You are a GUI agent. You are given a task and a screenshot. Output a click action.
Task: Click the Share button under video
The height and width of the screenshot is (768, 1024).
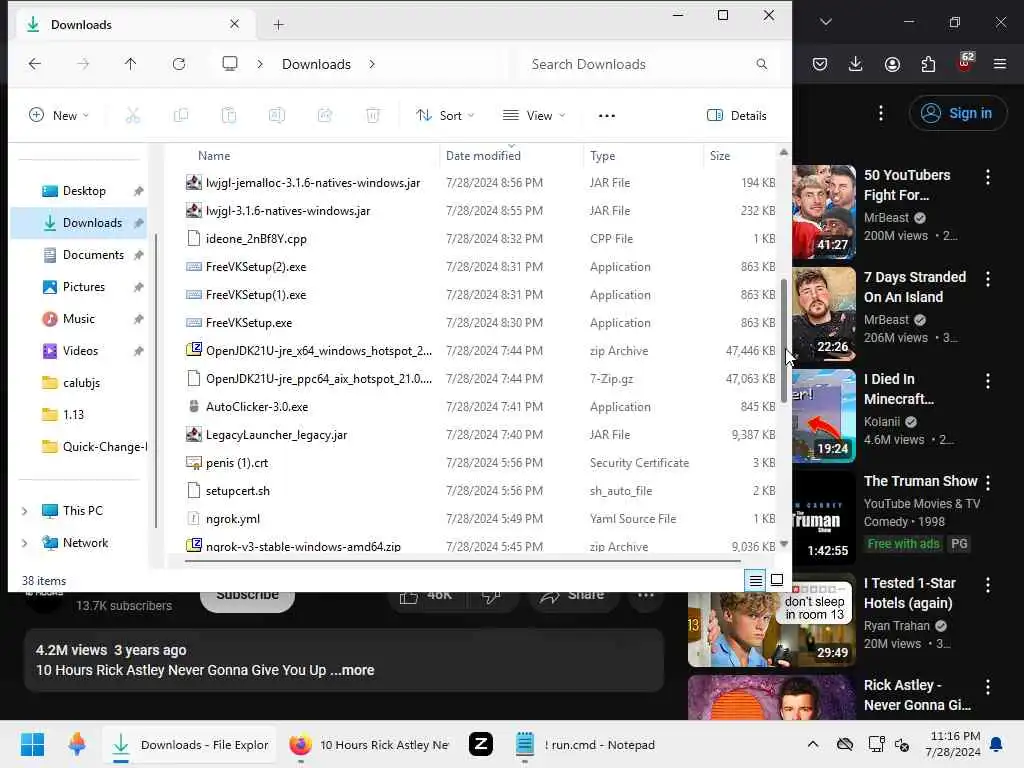(x=574, y=596)
